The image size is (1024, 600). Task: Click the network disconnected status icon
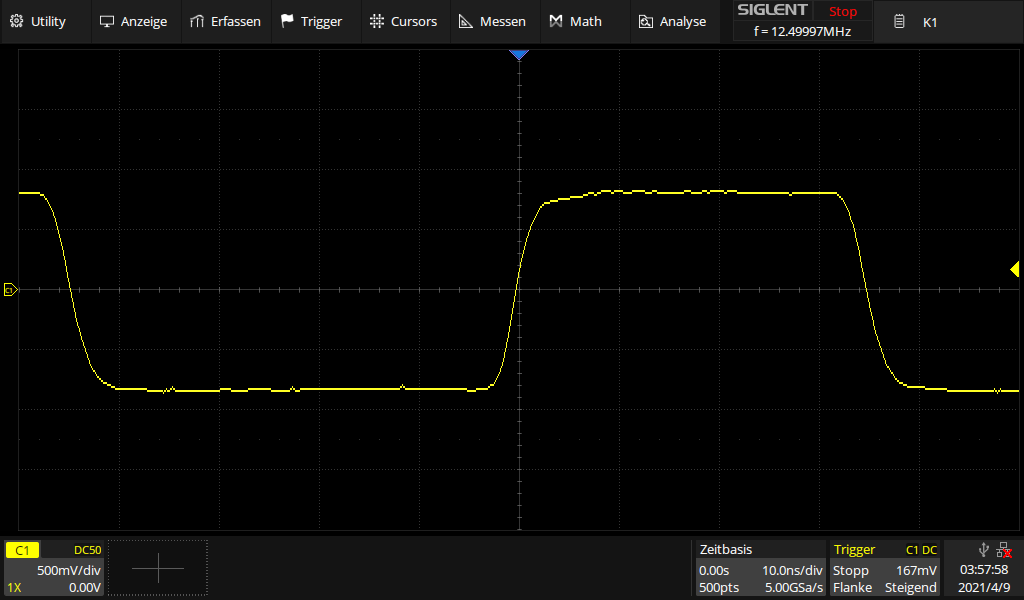[1004, 550]
